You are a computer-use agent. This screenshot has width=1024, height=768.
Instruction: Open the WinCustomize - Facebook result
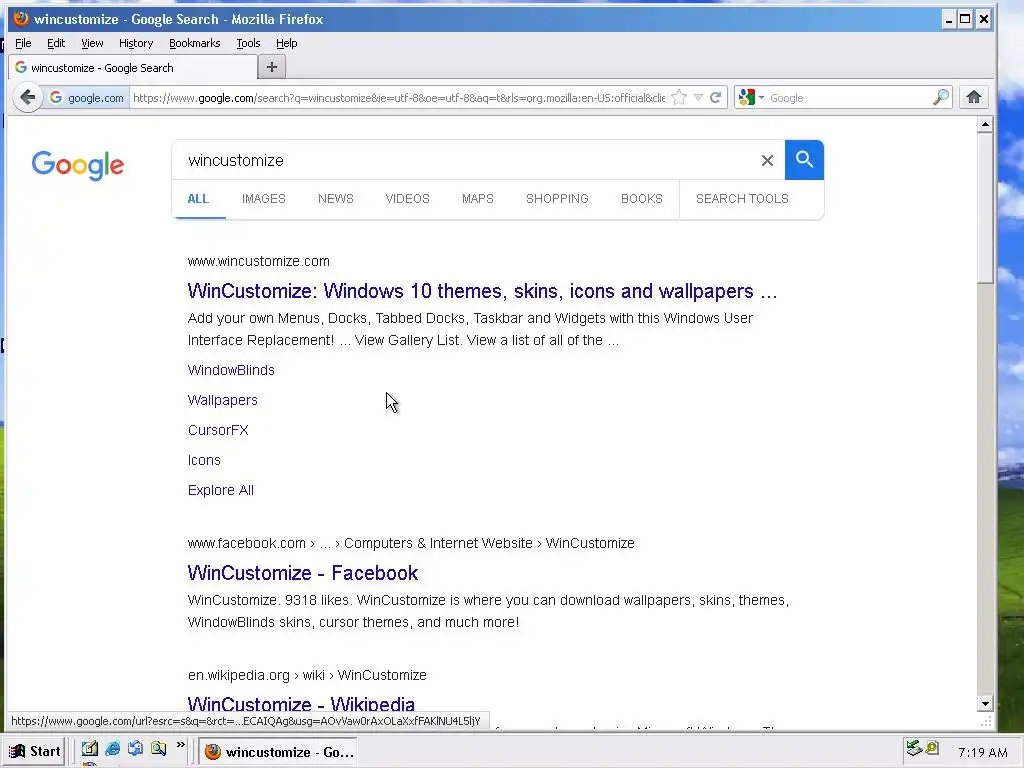pyautogui.click(x=302, y=573)
